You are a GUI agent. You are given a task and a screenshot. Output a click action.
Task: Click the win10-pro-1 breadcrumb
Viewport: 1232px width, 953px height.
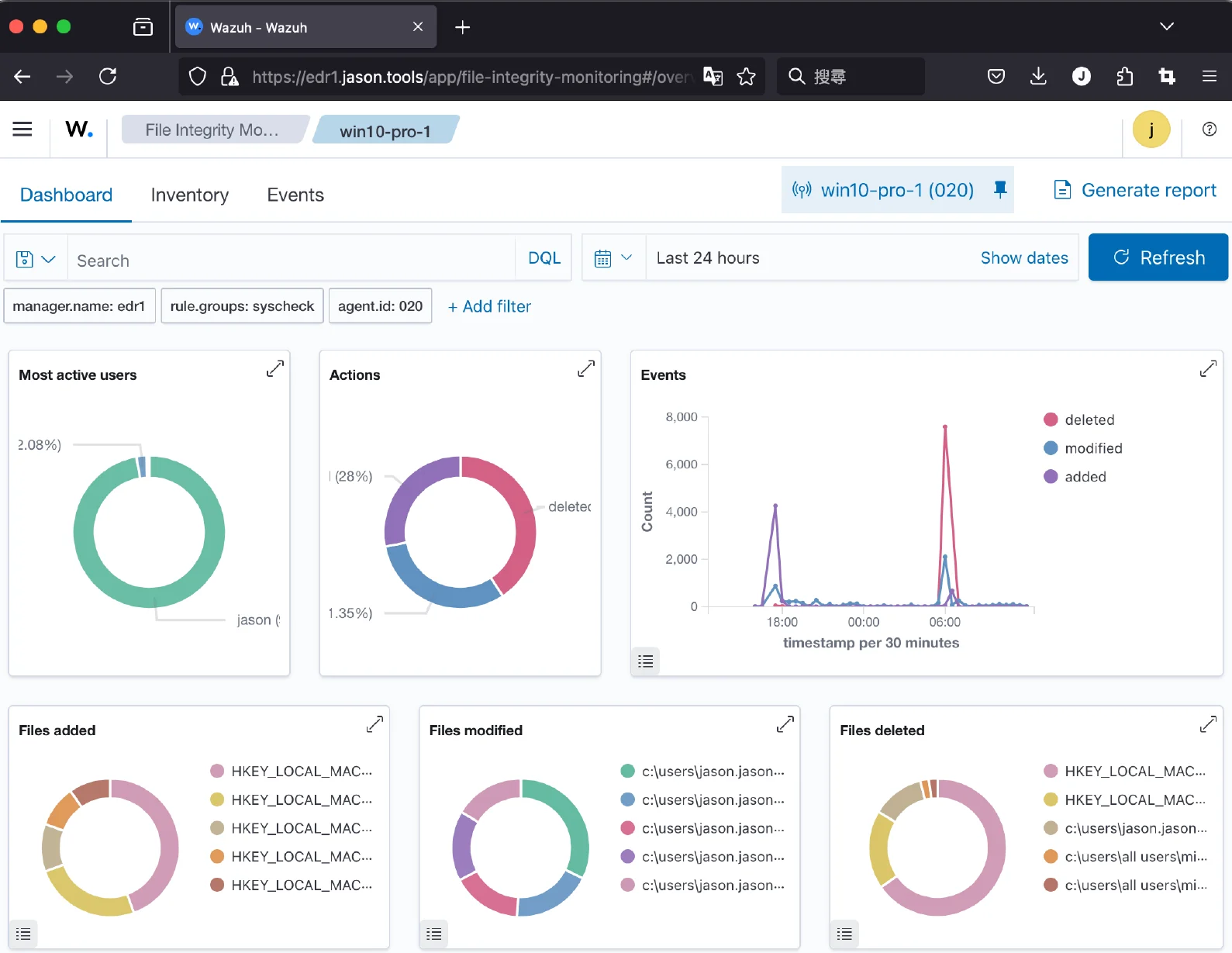(x=385, y=131)
